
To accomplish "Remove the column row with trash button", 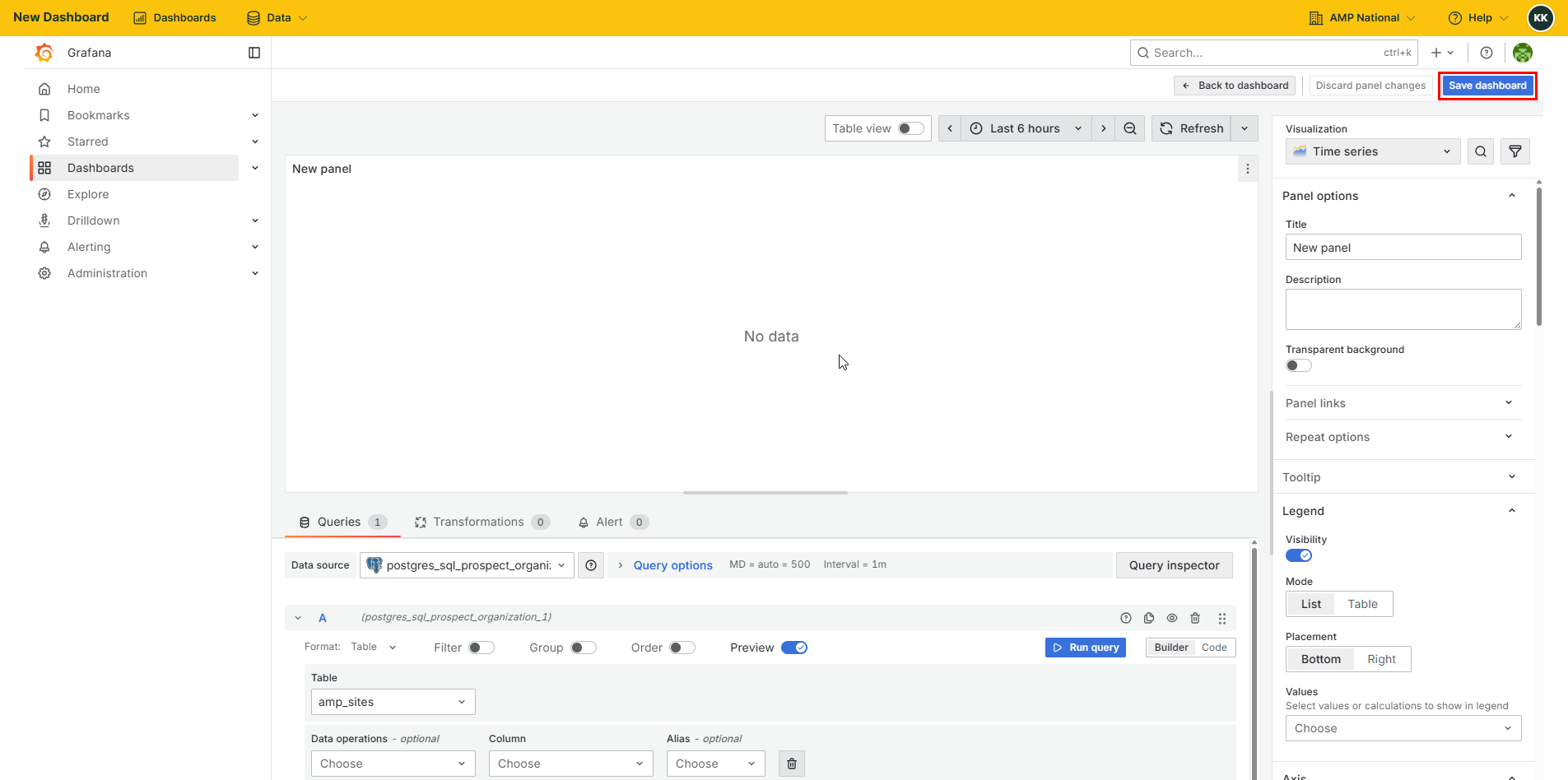I will click(x=792, y=764).
